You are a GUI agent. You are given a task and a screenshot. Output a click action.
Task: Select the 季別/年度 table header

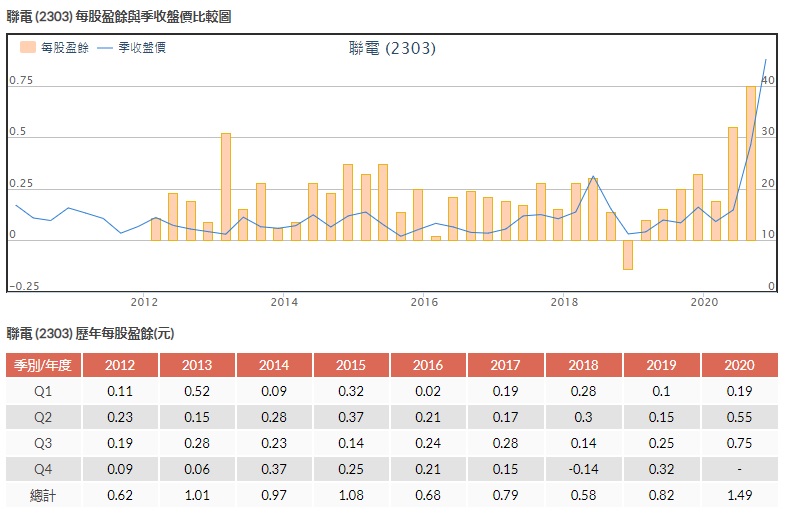(43, 365)
